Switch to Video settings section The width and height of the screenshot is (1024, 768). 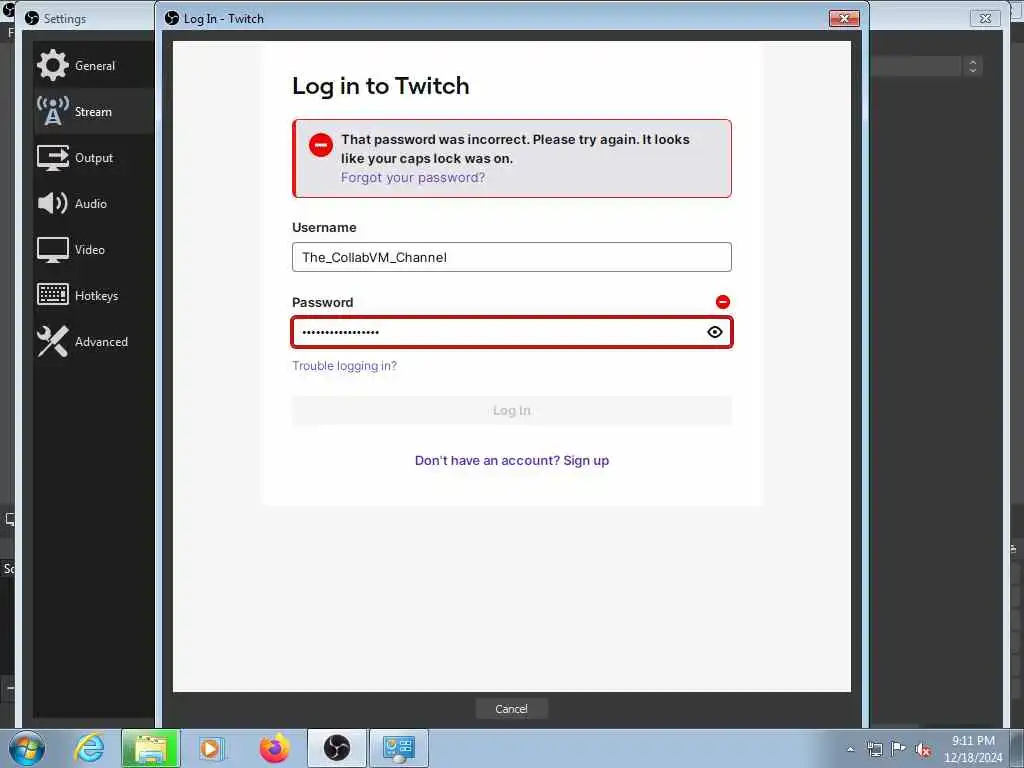point(94,249)
